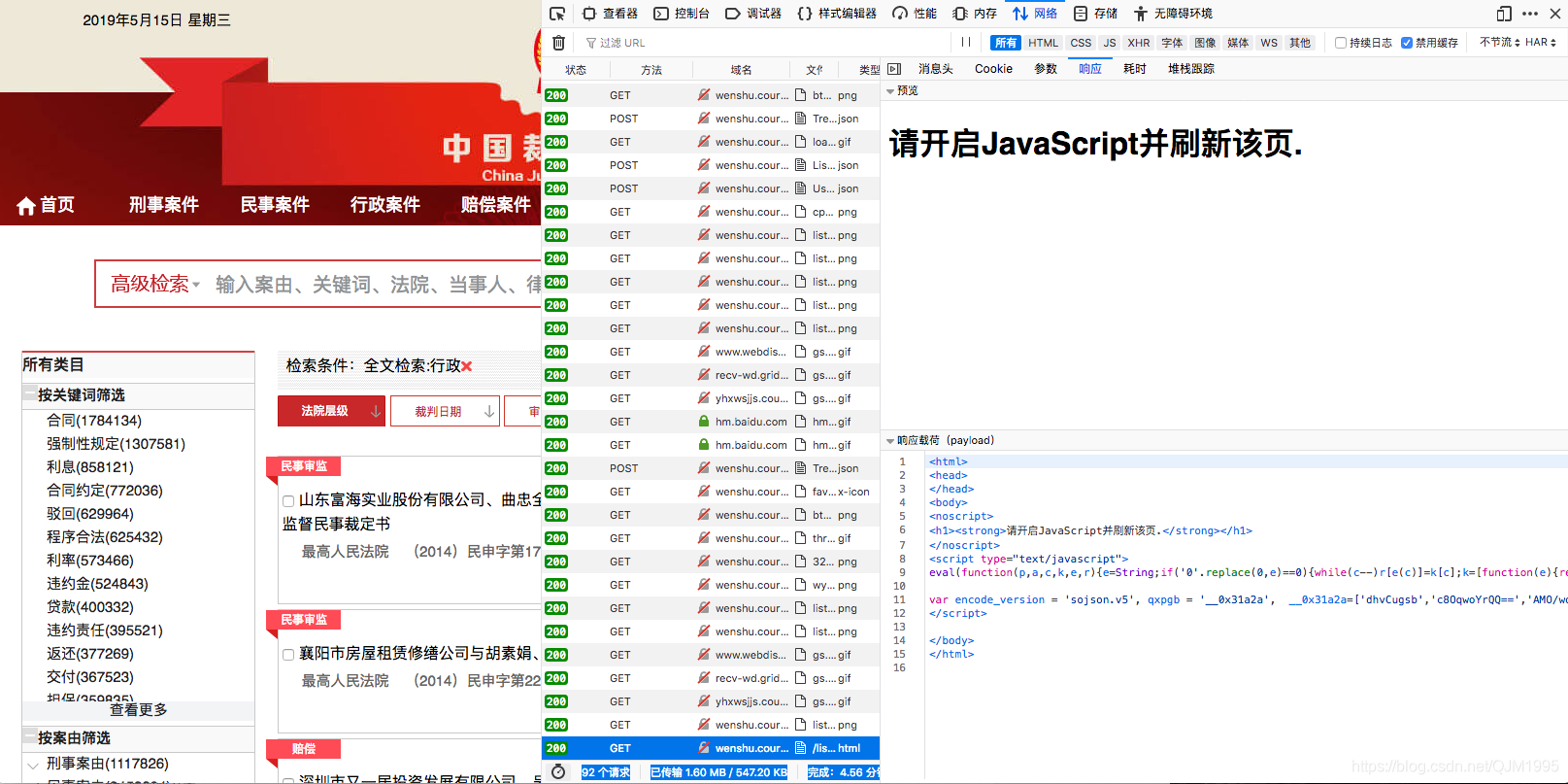Click the 赔偿案件 navigation link
This screenshot has width=1568, height=784.
coord(496,205)
